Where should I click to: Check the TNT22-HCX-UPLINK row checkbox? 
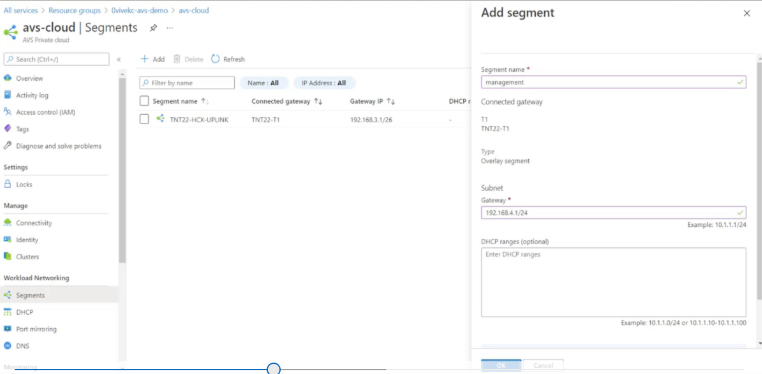(x=144, y=119)
